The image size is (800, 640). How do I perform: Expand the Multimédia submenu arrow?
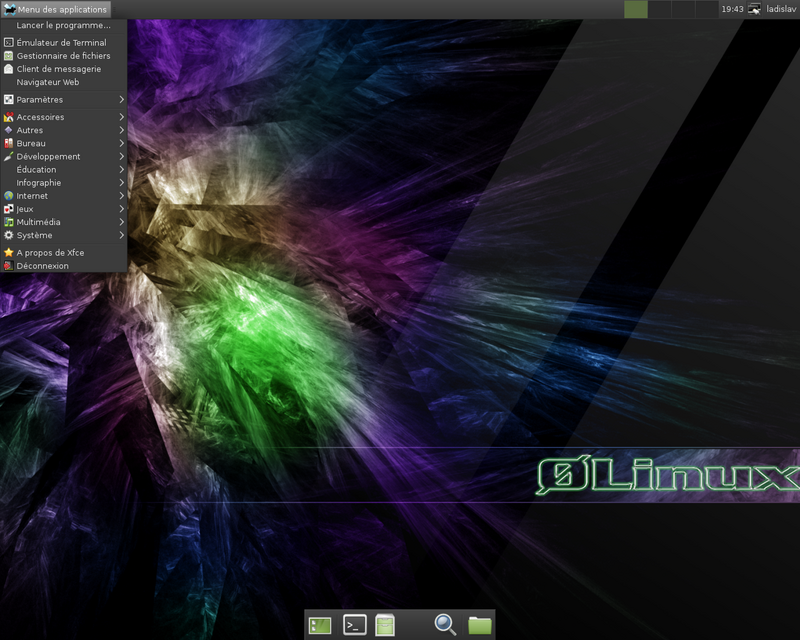[x=121, y=222]
